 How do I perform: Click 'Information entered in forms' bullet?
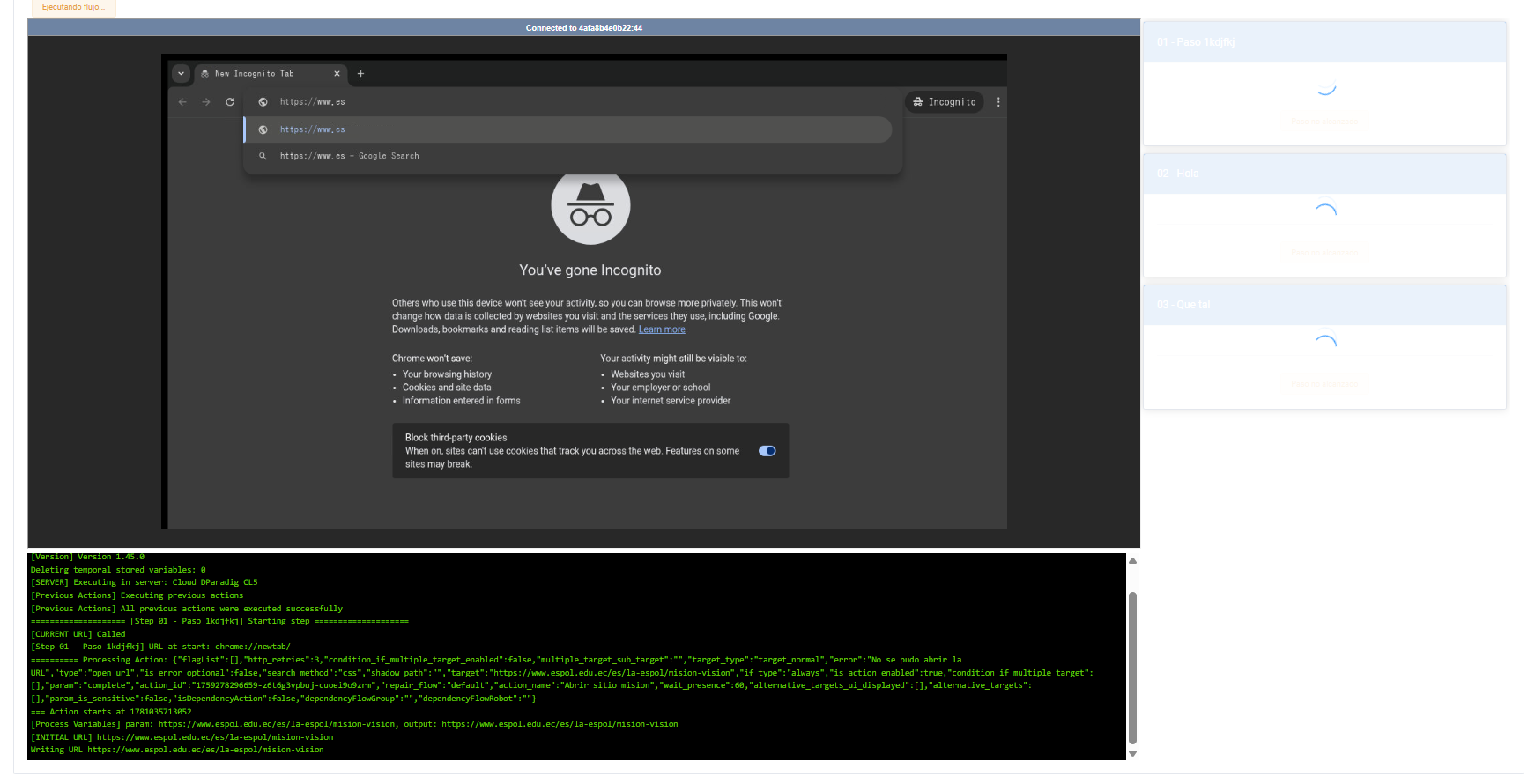(461, 401)
